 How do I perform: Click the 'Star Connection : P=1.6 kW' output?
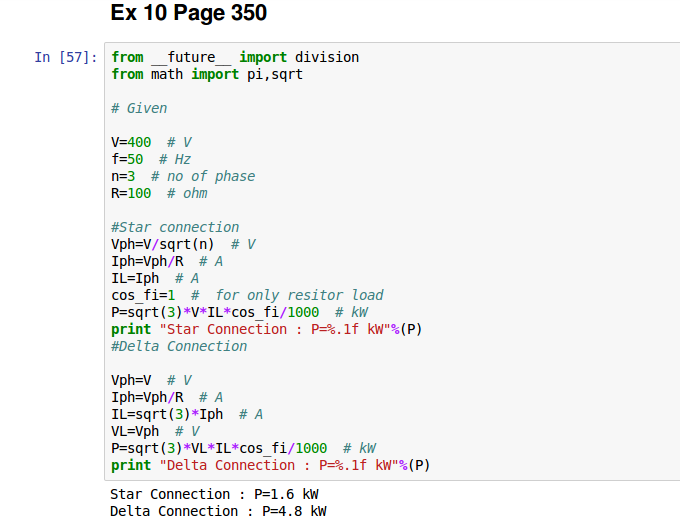[214, 494]
